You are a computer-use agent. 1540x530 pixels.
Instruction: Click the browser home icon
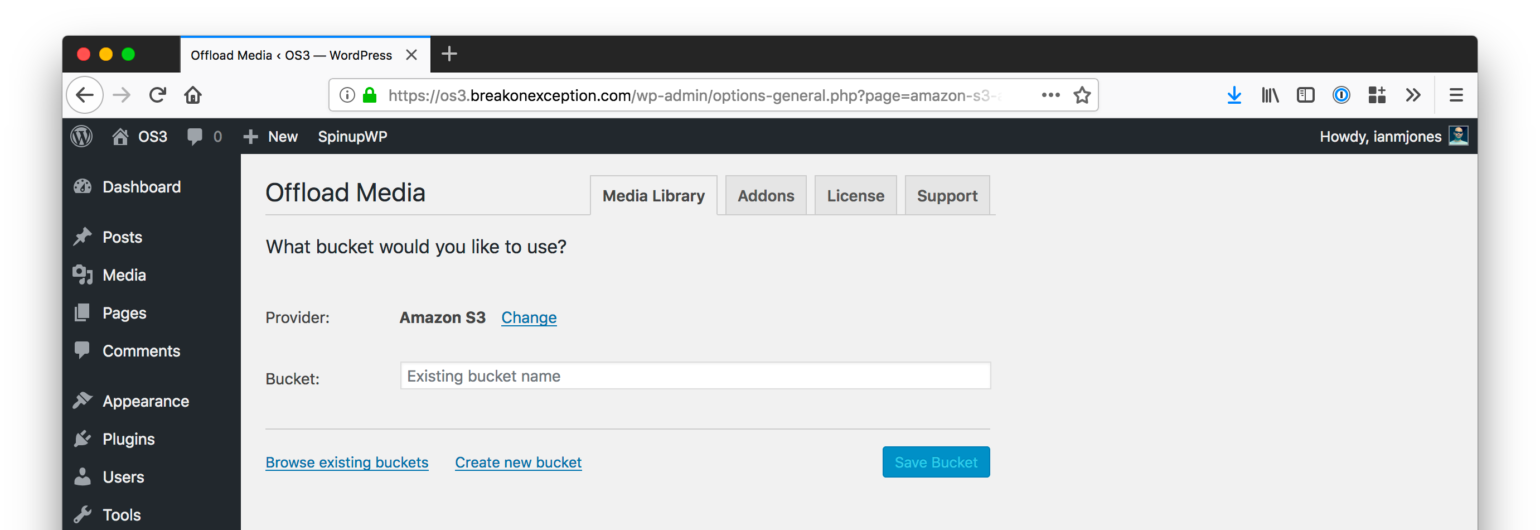click(x=192, y=95)
